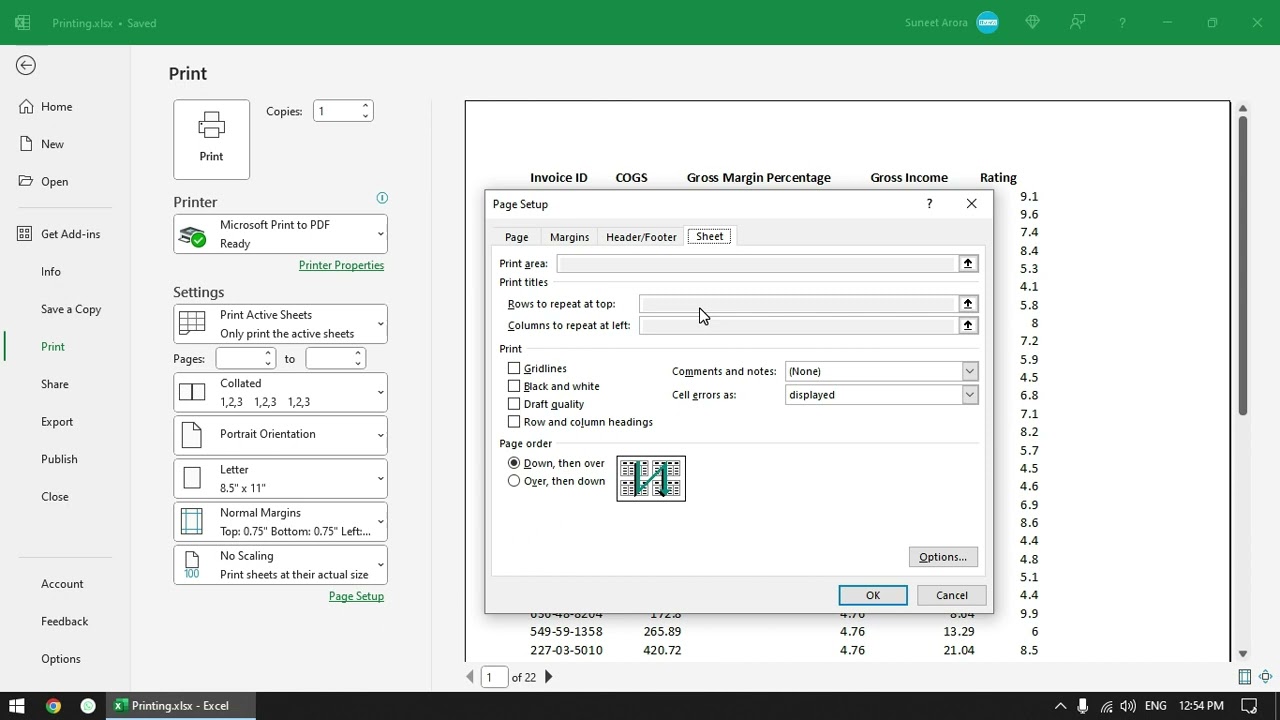Click Columns to repeat at left range selector
The image size is (1280, 720).
(x=967, y=325)
